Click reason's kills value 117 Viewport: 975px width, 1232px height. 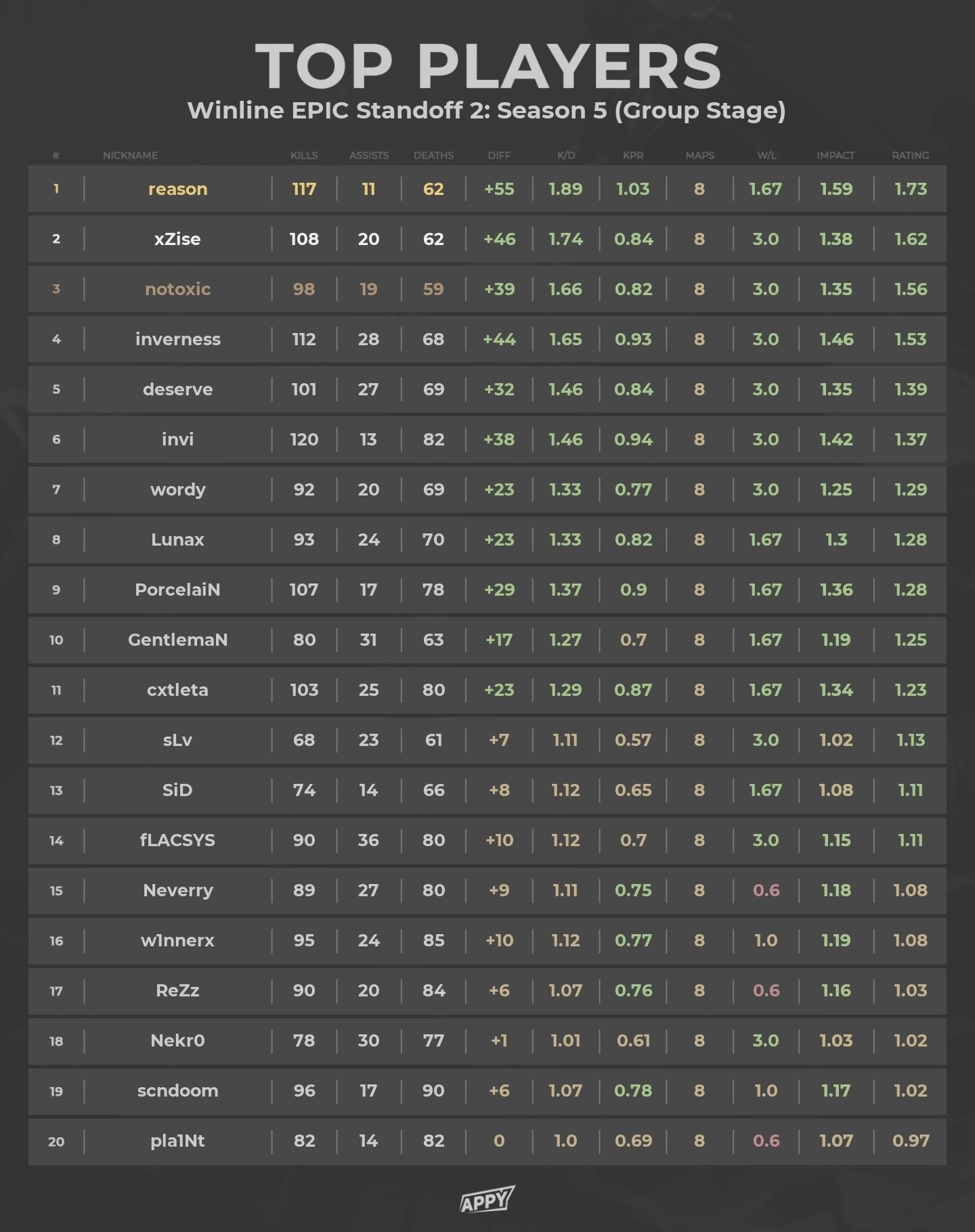pos(304,189)
